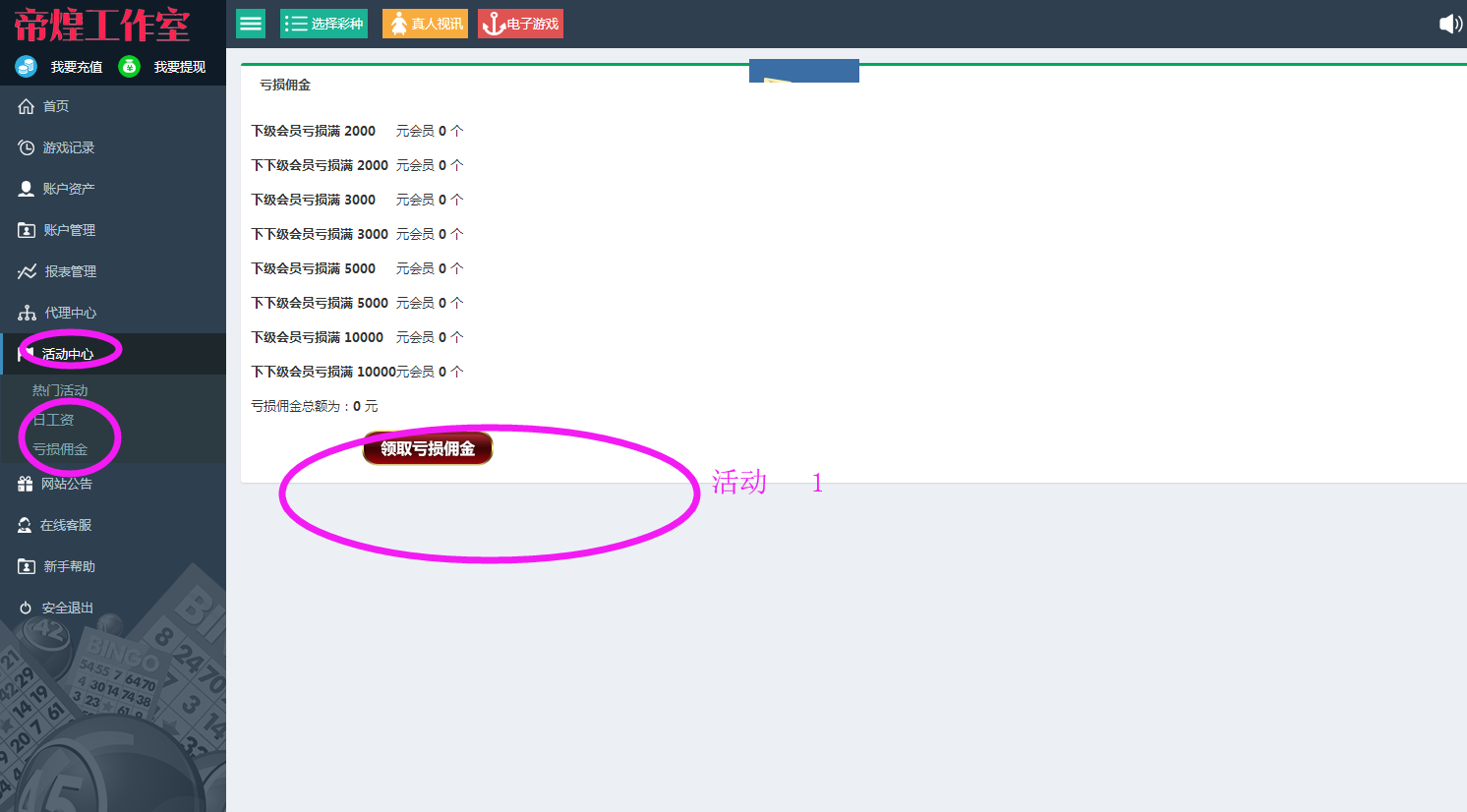Open the 真人视讯 live video tab
Image resolution: width=1467 pixels, height=812 pixels.
point(425,24)
